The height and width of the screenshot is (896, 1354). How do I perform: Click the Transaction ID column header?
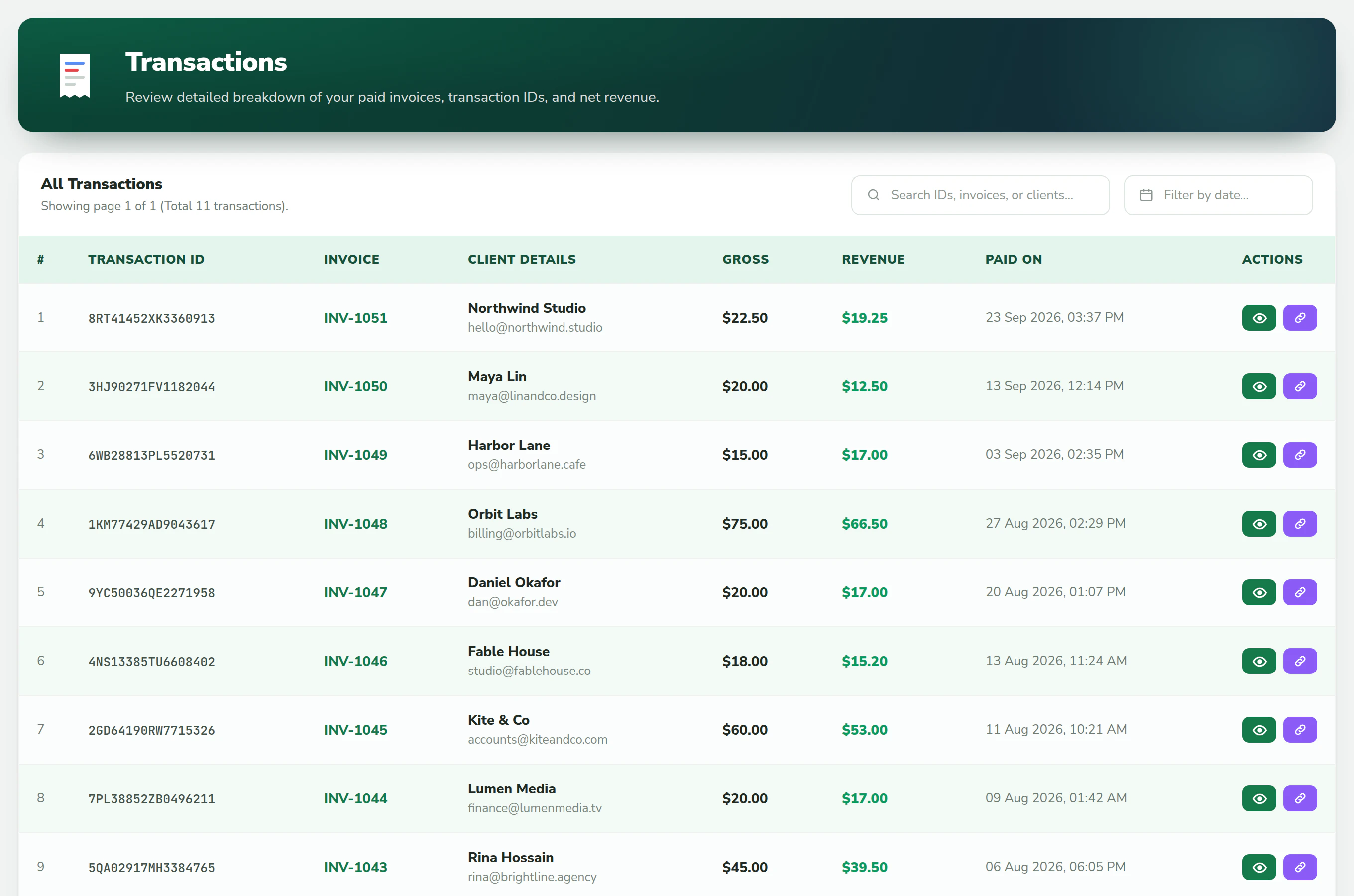(146, 259)
